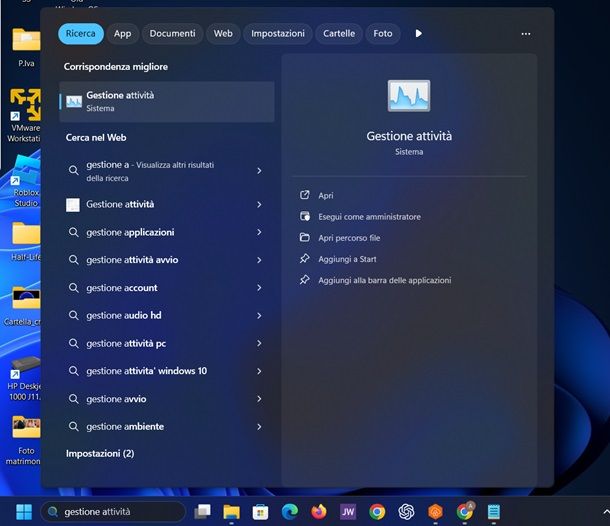Expand gestione attività pc chevron
Screen dimensions: 610x526
tap(259, 344)
